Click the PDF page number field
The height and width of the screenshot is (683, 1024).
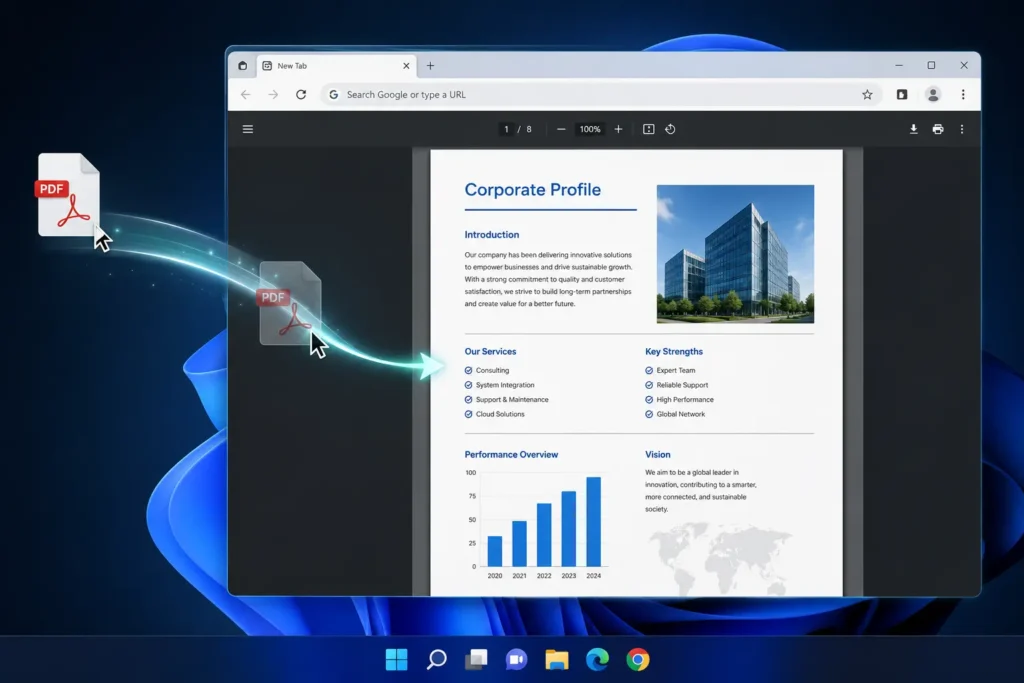[x=506, y=129]
